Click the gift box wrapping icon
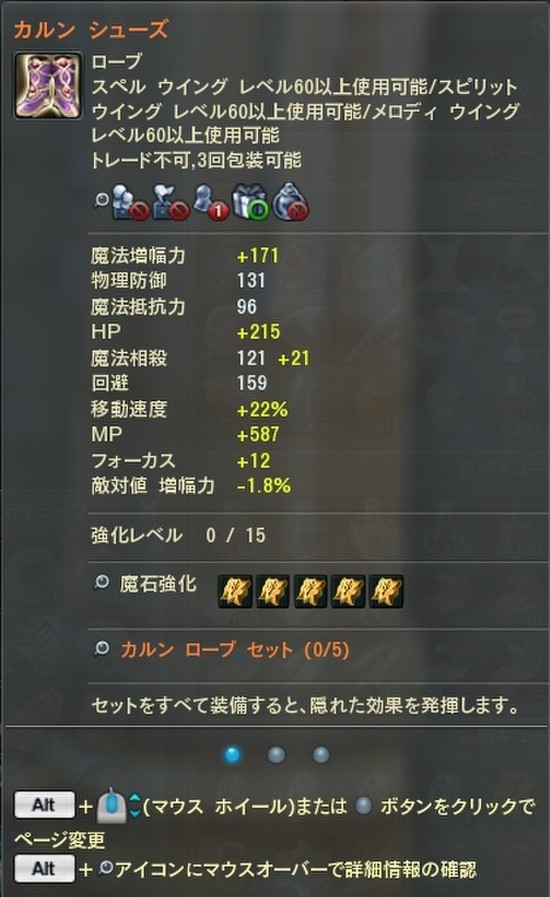Viewport: 550px width, 897px height. point(250,202)
